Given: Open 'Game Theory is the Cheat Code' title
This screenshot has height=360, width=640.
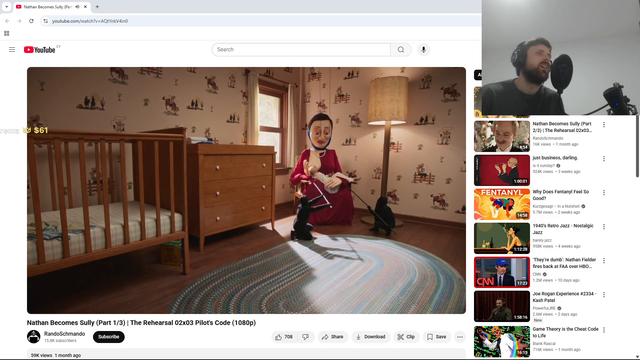Looking at the screenshot, I should pos(565,332).
